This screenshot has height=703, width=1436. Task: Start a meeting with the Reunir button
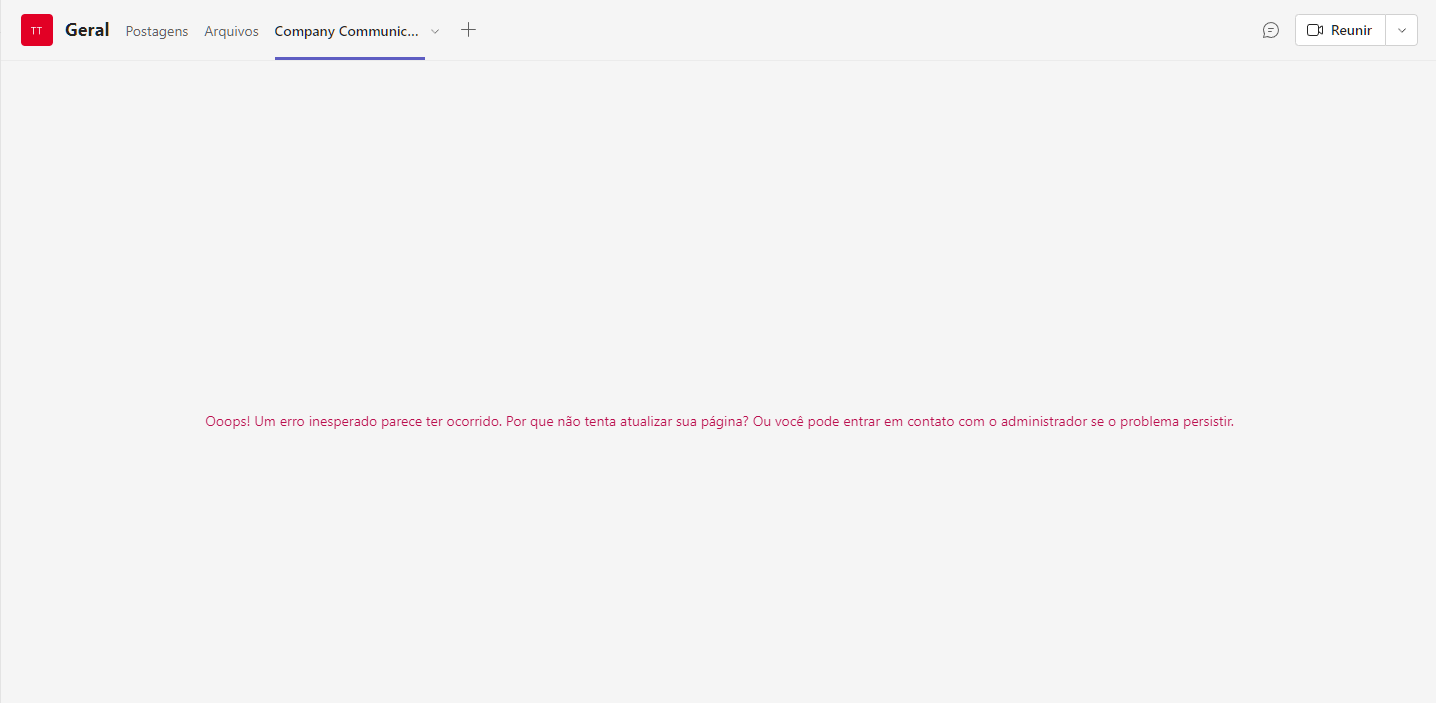(x=1340, y=30)
